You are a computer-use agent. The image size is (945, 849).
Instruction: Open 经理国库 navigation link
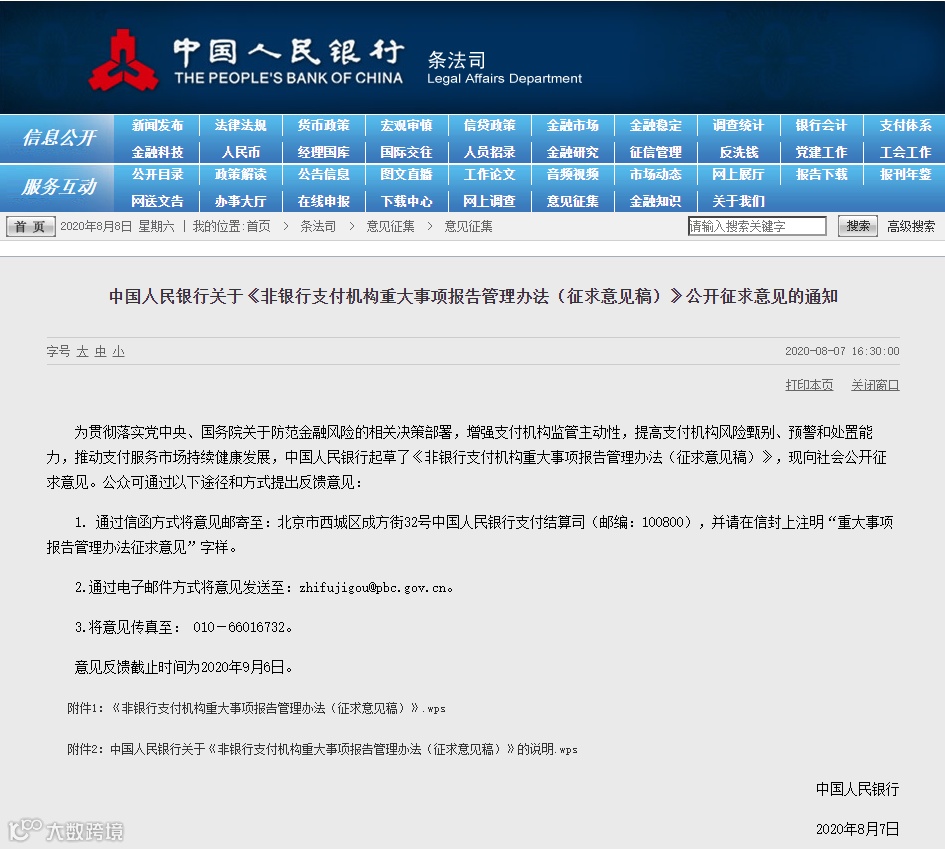pos(324,152)
